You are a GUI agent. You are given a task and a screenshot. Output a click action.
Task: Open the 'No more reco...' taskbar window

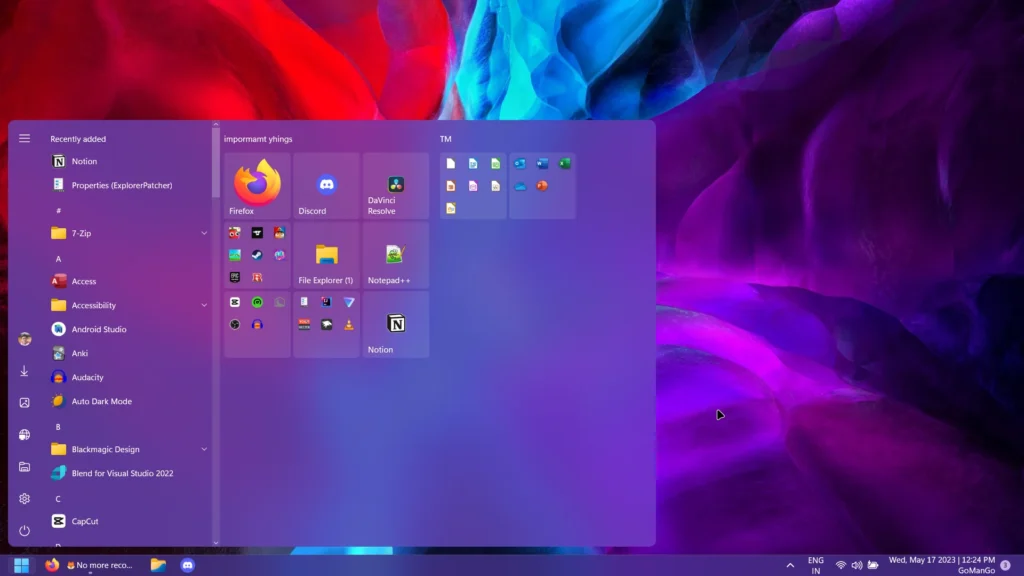click(x=99, y=565)
